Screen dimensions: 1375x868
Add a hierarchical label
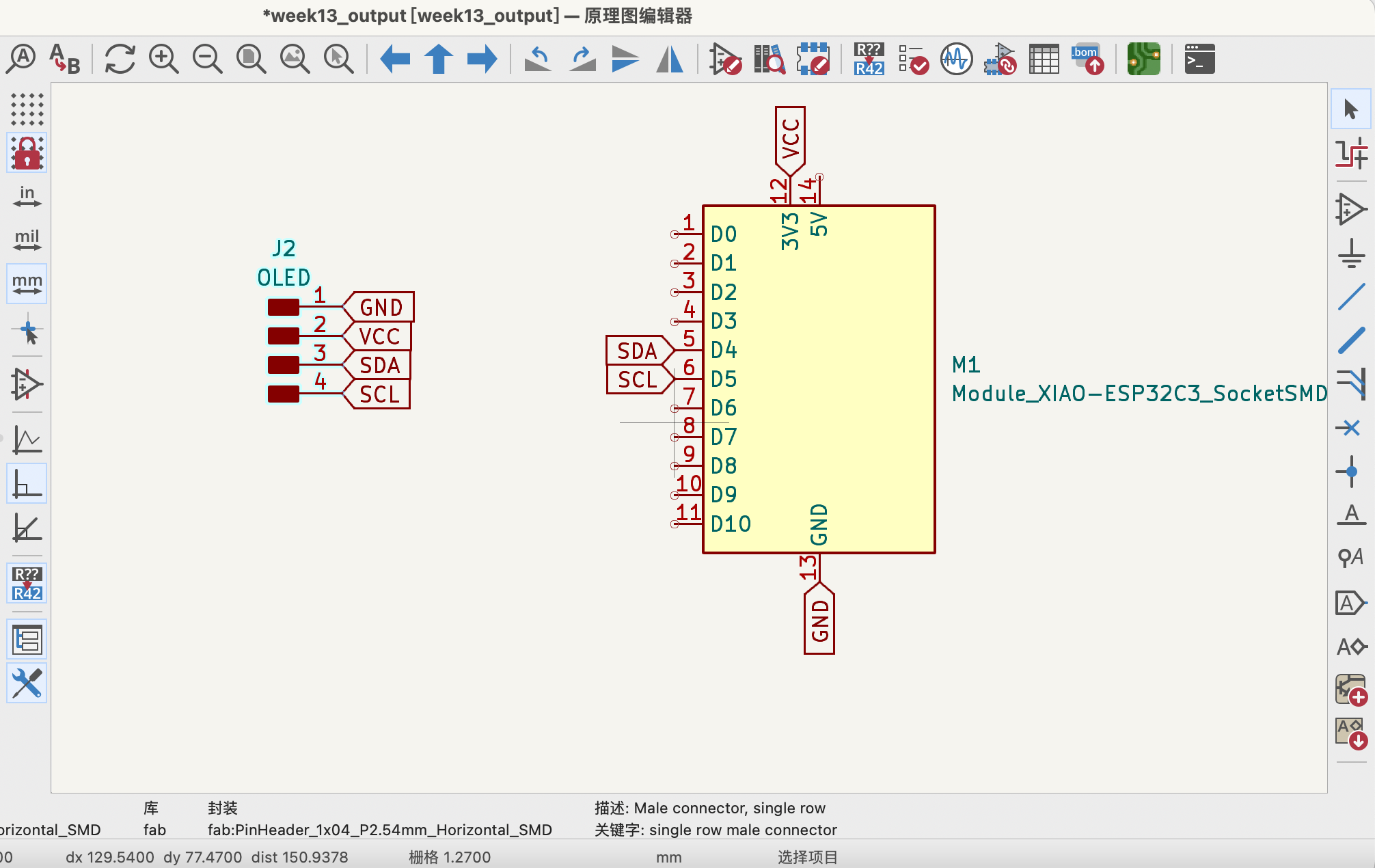1351,647
